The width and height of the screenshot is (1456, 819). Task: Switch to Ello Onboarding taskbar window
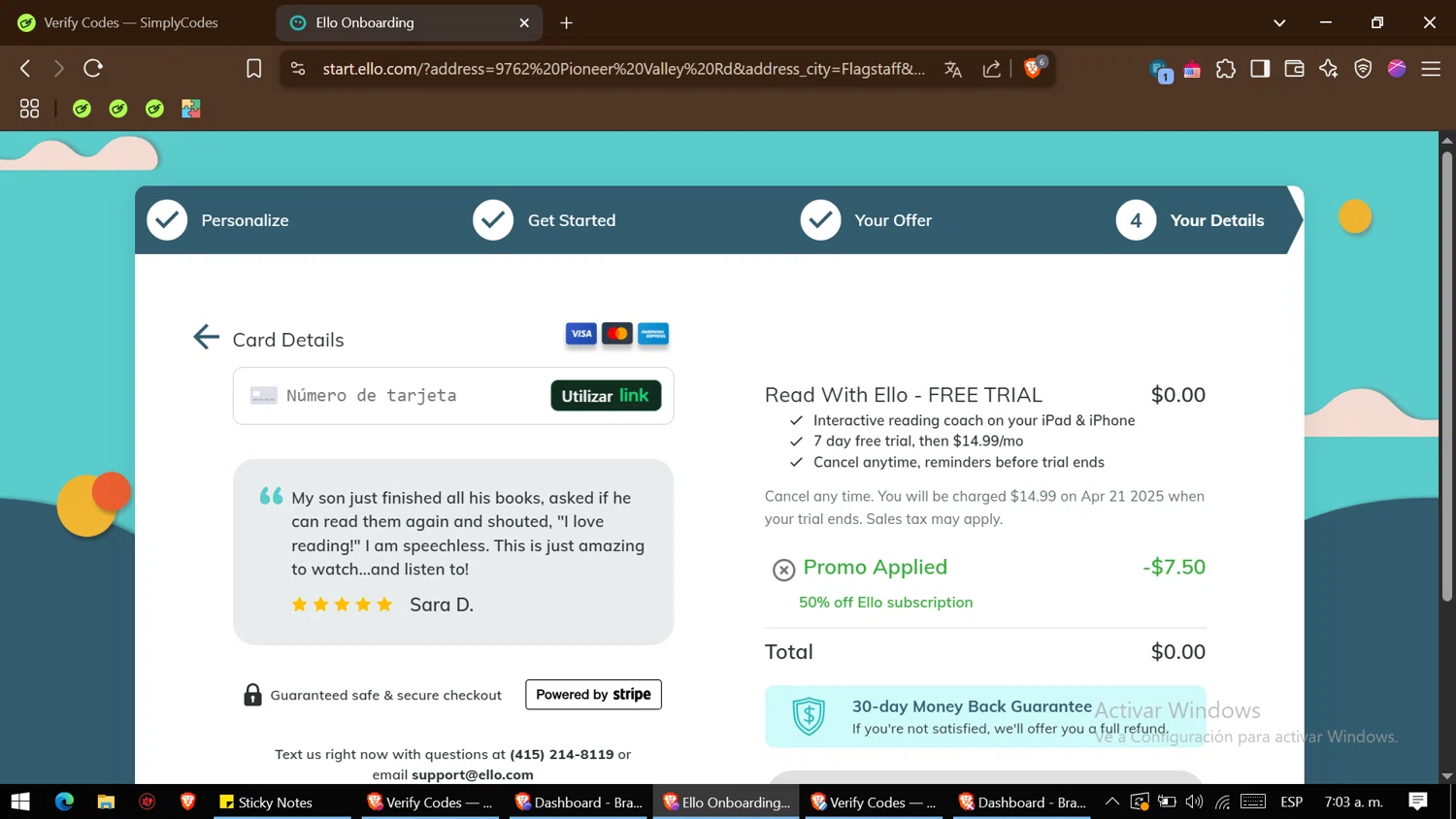click(726, 802)
